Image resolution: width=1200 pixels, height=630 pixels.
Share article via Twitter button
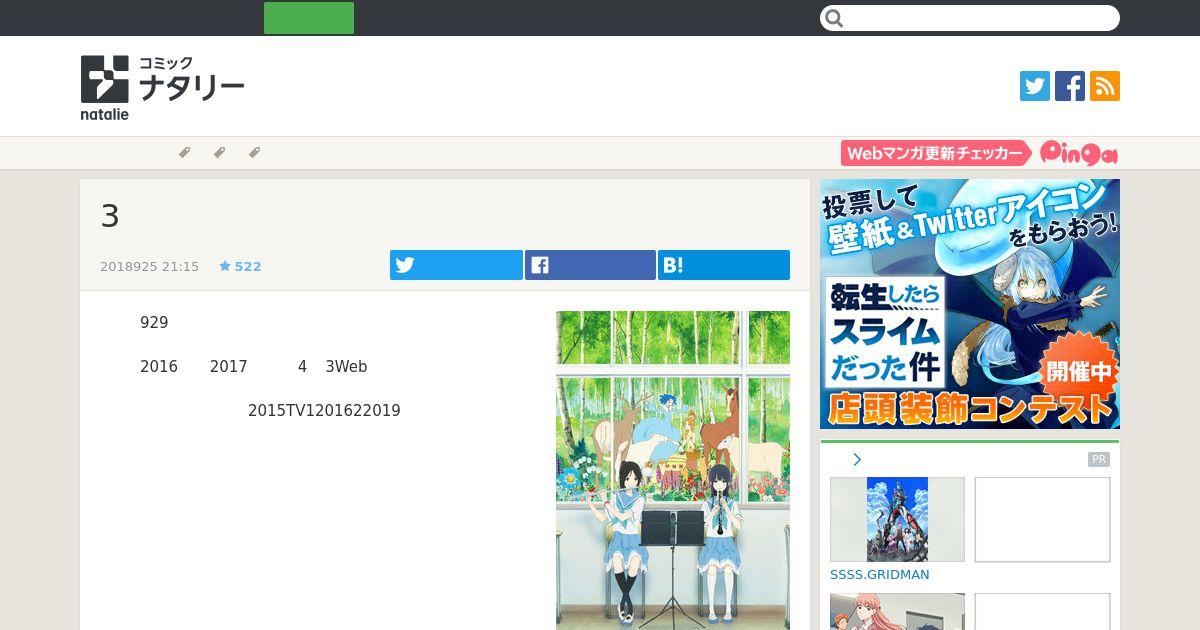coord(456,265)
